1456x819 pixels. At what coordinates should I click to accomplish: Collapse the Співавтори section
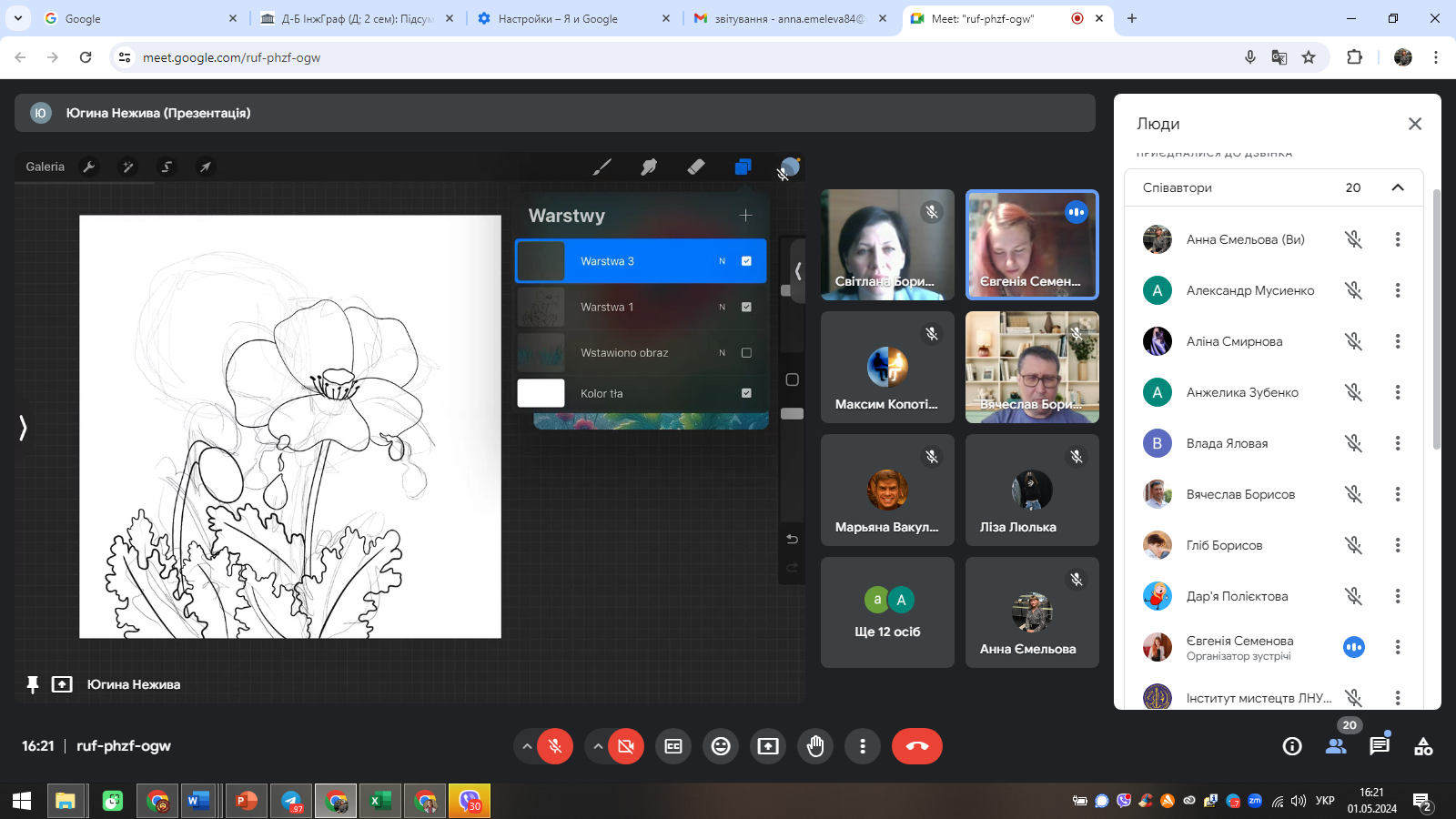(1398, 187)
